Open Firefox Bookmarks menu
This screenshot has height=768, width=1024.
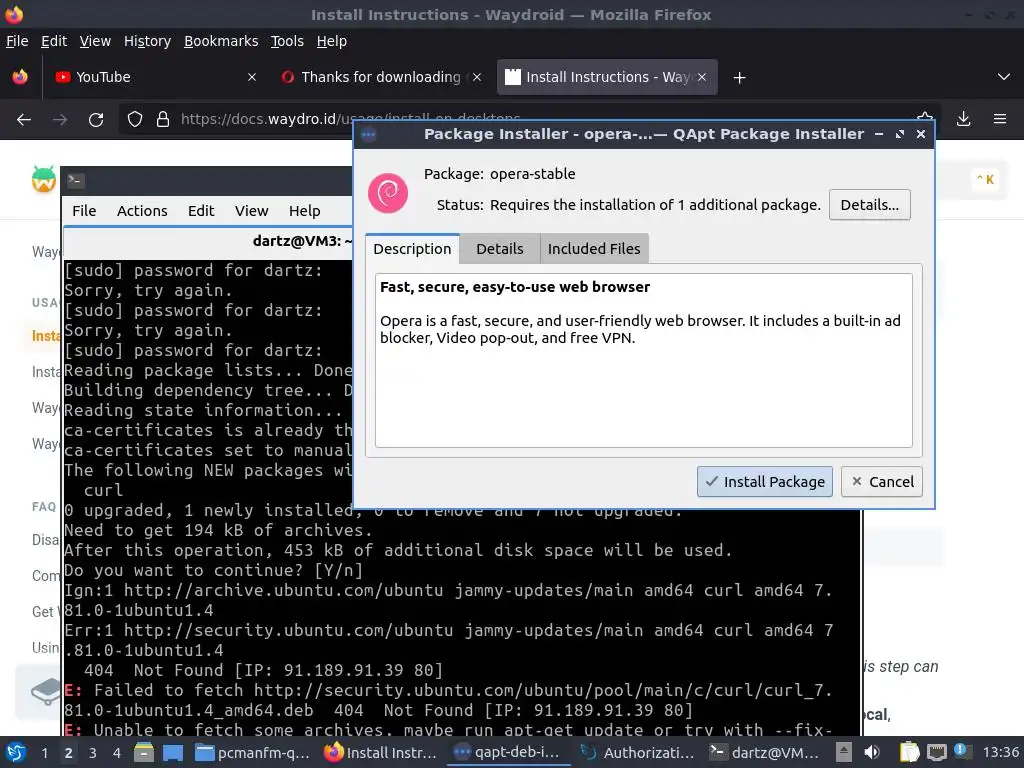tap(221, 41)
